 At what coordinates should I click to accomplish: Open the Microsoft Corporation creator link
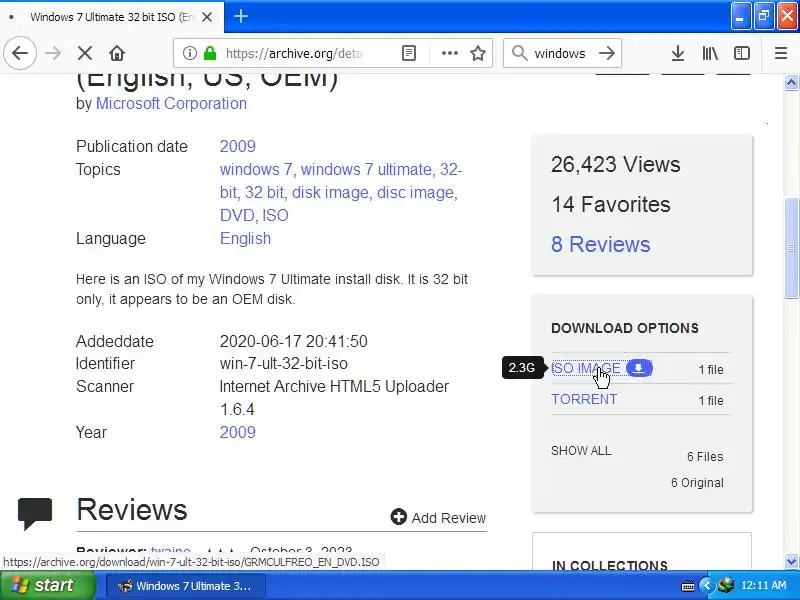click(x=171, y=103)
